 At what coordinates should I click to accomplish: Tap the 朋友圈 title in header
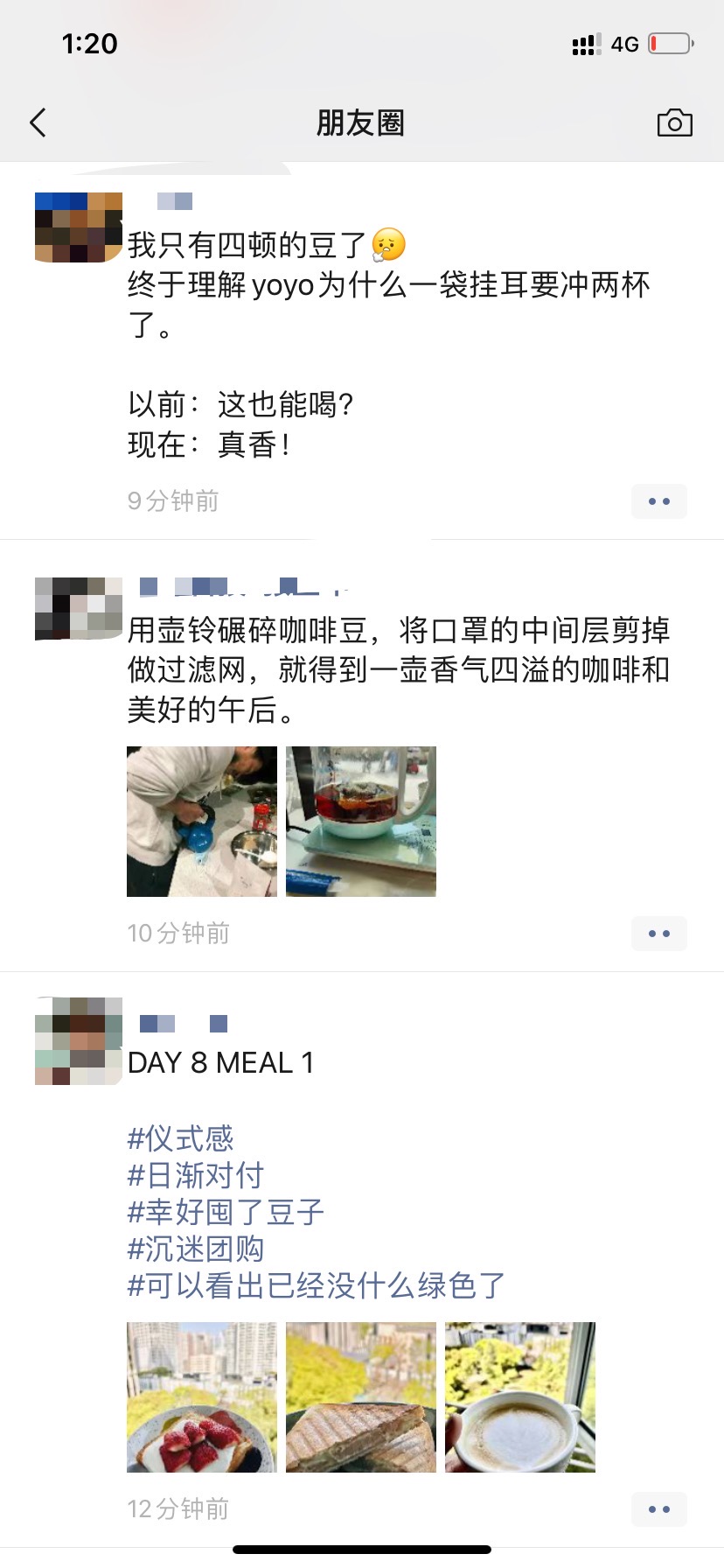pyautogui.click(x=360, y=123)
